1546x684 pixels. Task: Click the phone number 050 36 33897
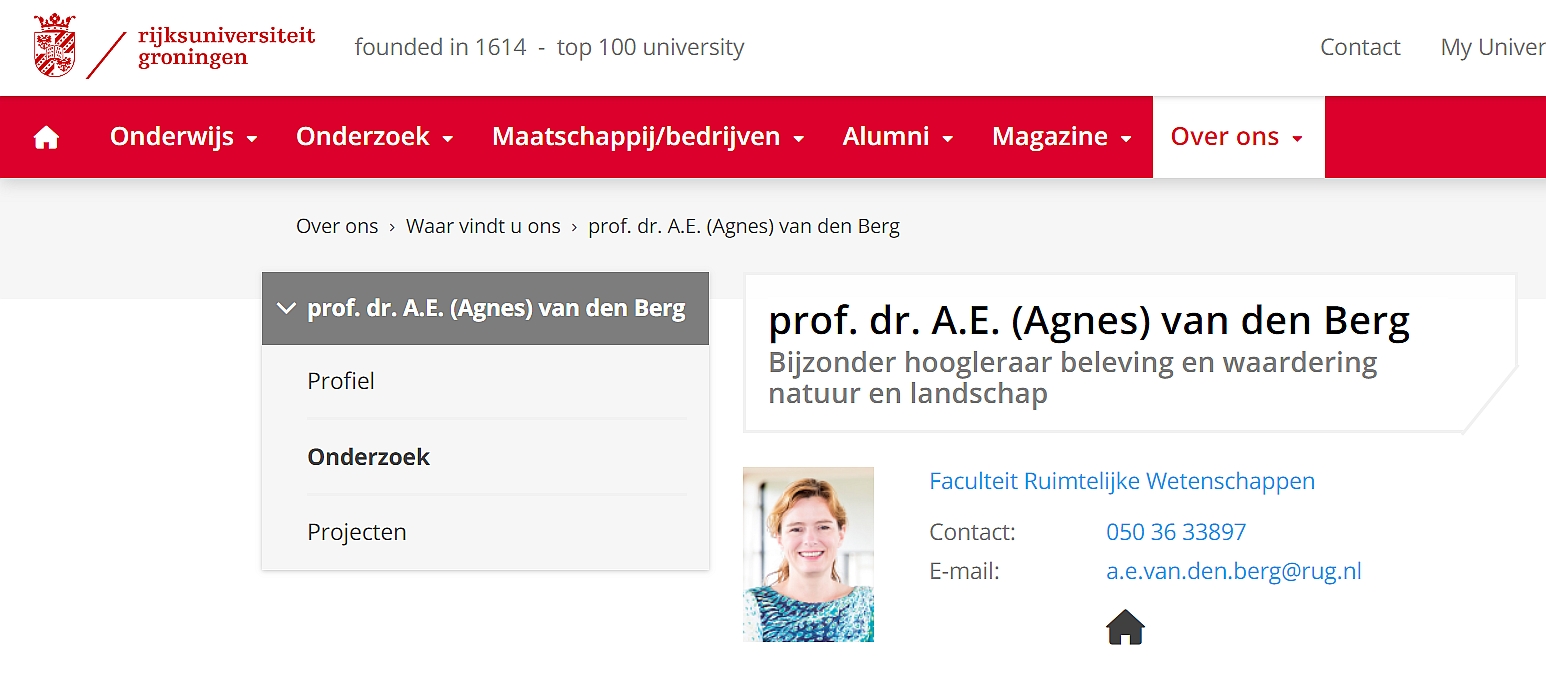(x=1176, y=532)
